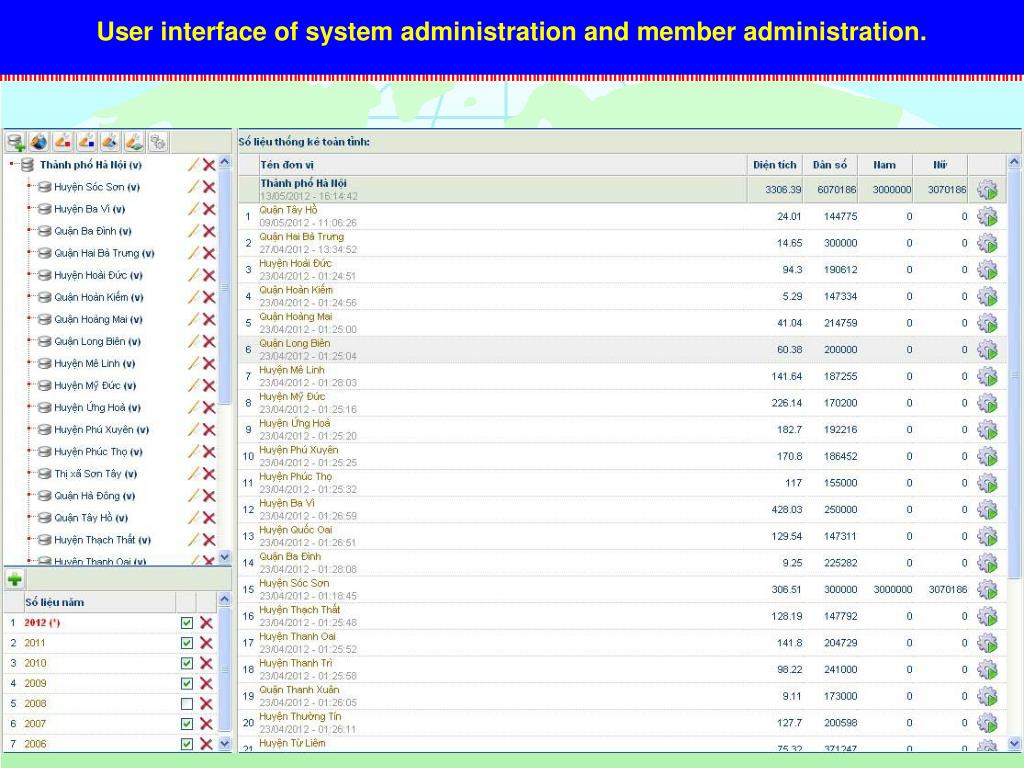Click the Diện tích column header
Viewport: 1024px width, 768px height.
[775, 165]
